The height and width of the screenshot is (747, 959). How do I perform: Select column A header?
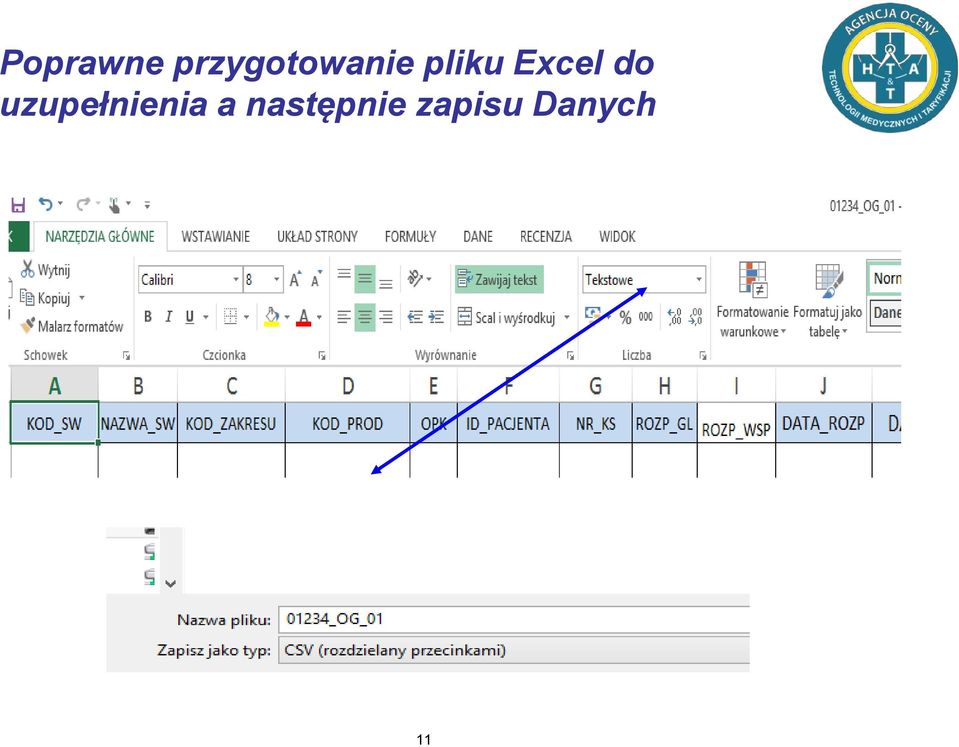point(54,385)
